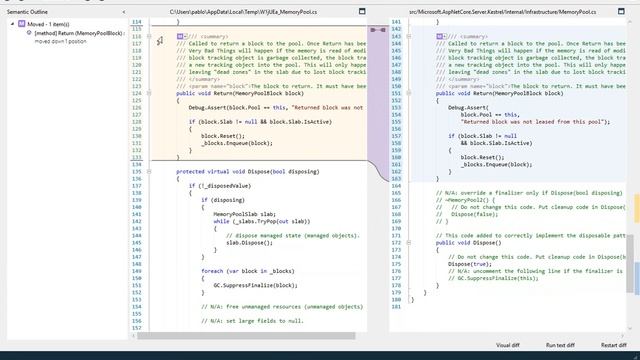Collapse the 'Moved - 1 item(s)' tree node
The image size is (640, 360).
12,24
